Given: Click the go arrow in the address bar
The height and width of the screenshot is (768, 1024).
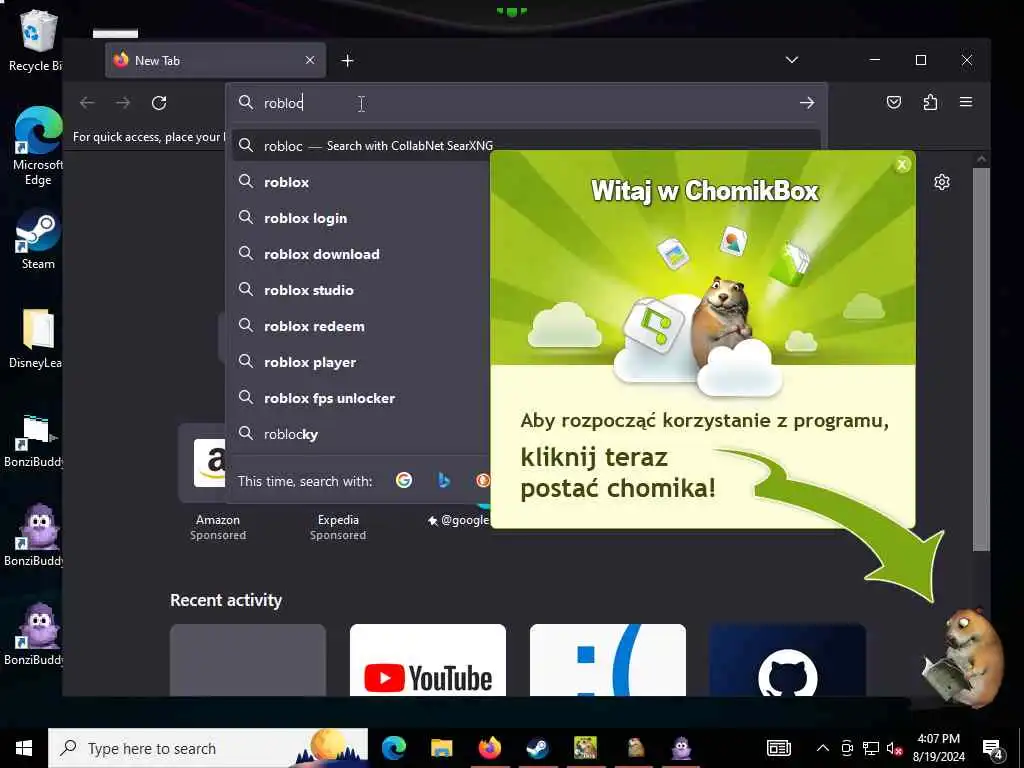Looking at the screenshot, I should [807, 103].
